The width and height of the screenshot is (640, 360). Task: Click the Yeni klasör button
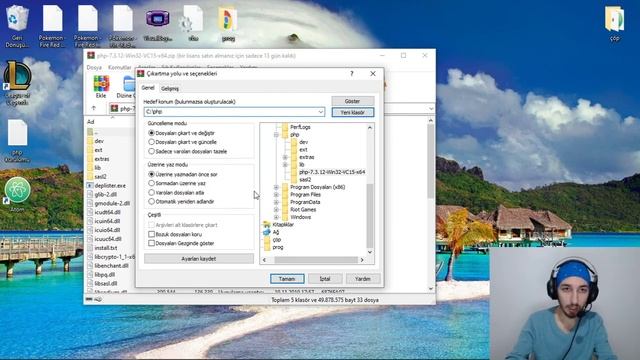[x=353, y=112]
